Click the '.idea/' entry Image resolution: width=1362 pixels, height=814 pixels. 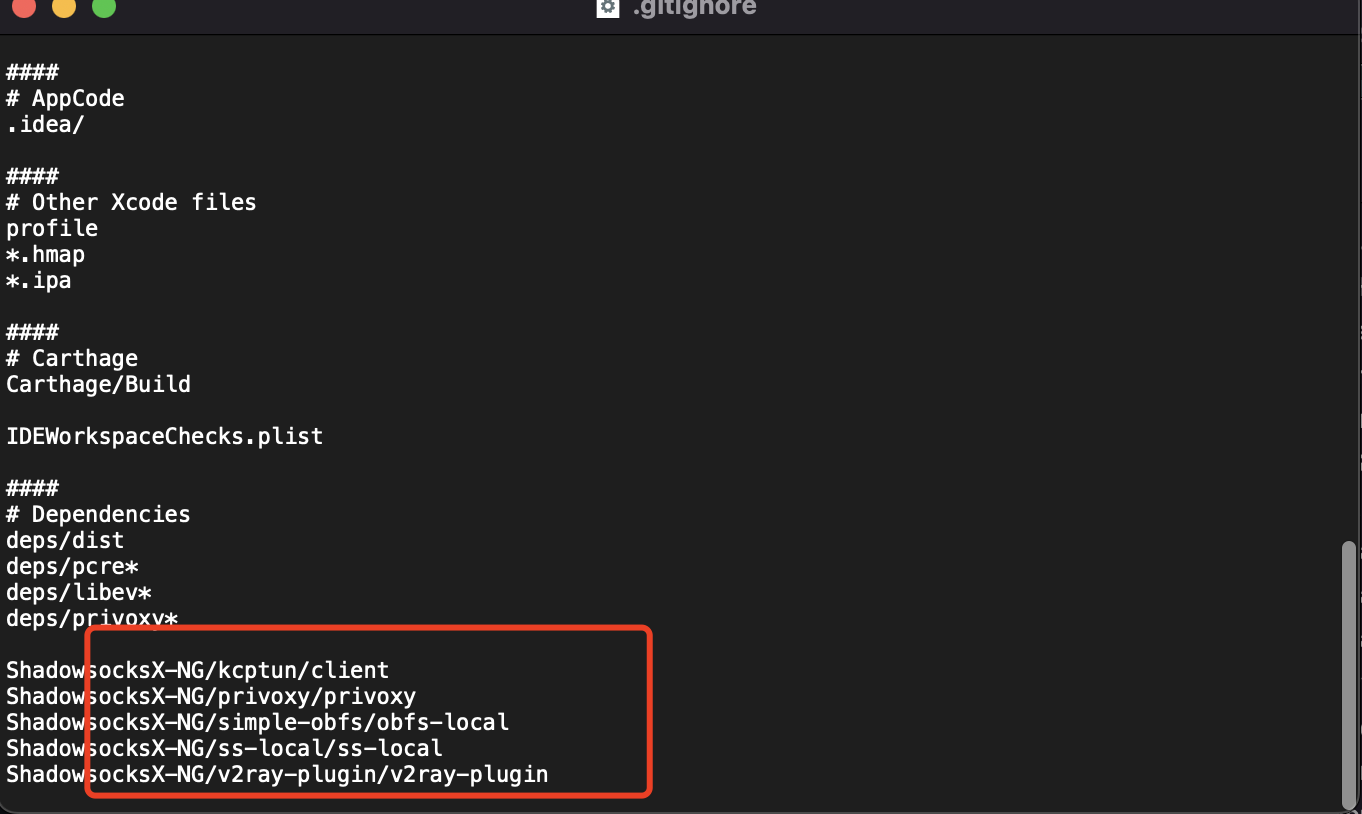[44, 123]
